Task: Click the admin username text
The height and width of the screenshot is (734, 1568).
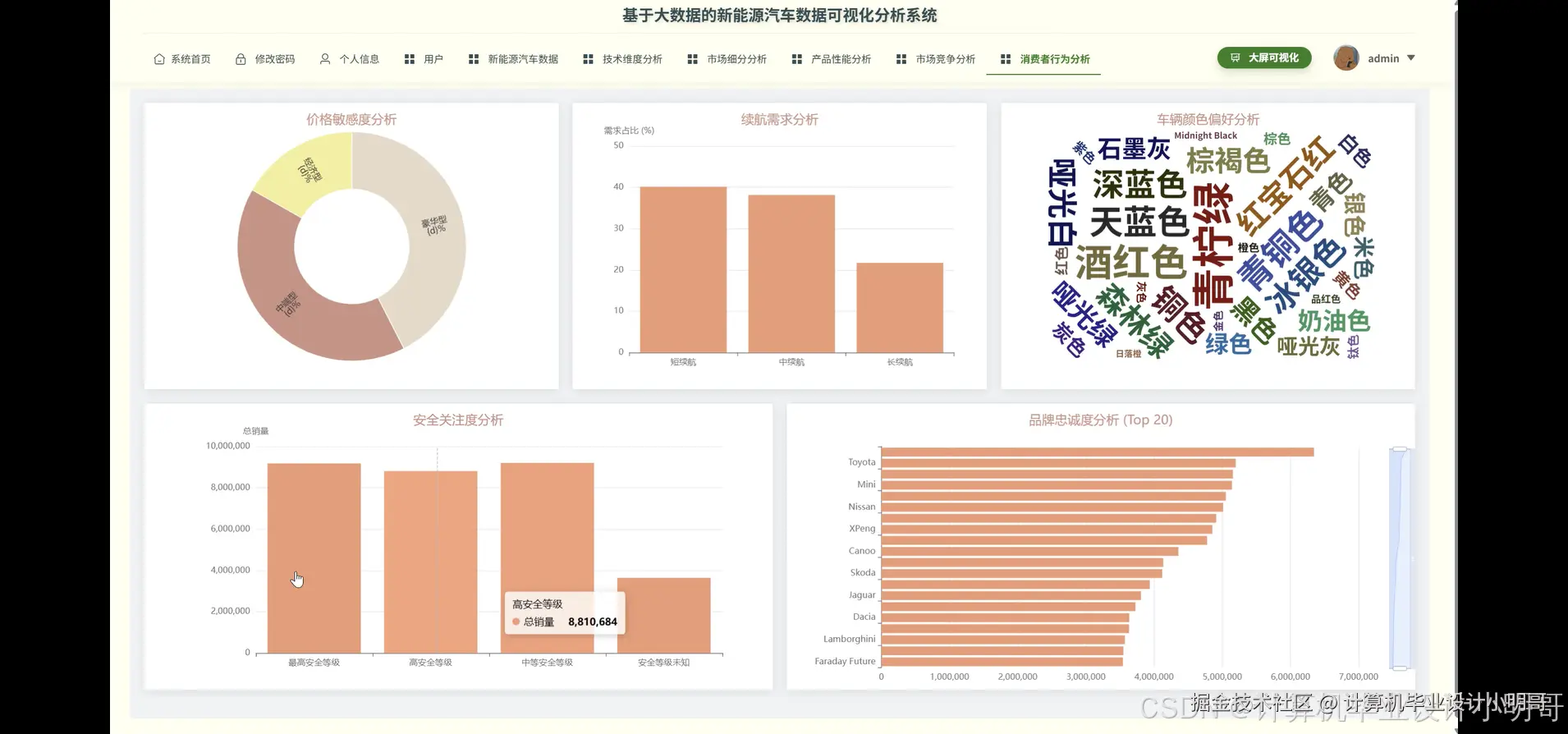Action: [1383, 58]
